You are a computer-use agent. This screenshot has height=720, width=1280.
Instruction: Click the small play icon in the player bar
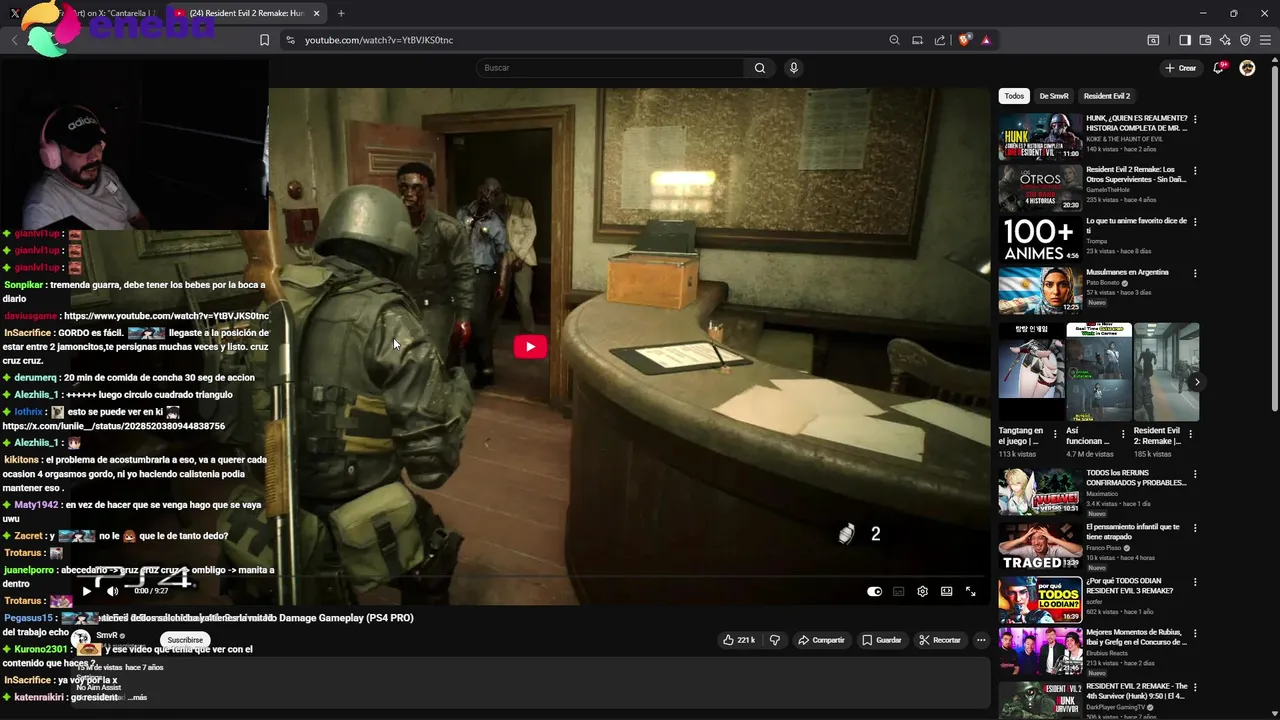tap(86, 591)
